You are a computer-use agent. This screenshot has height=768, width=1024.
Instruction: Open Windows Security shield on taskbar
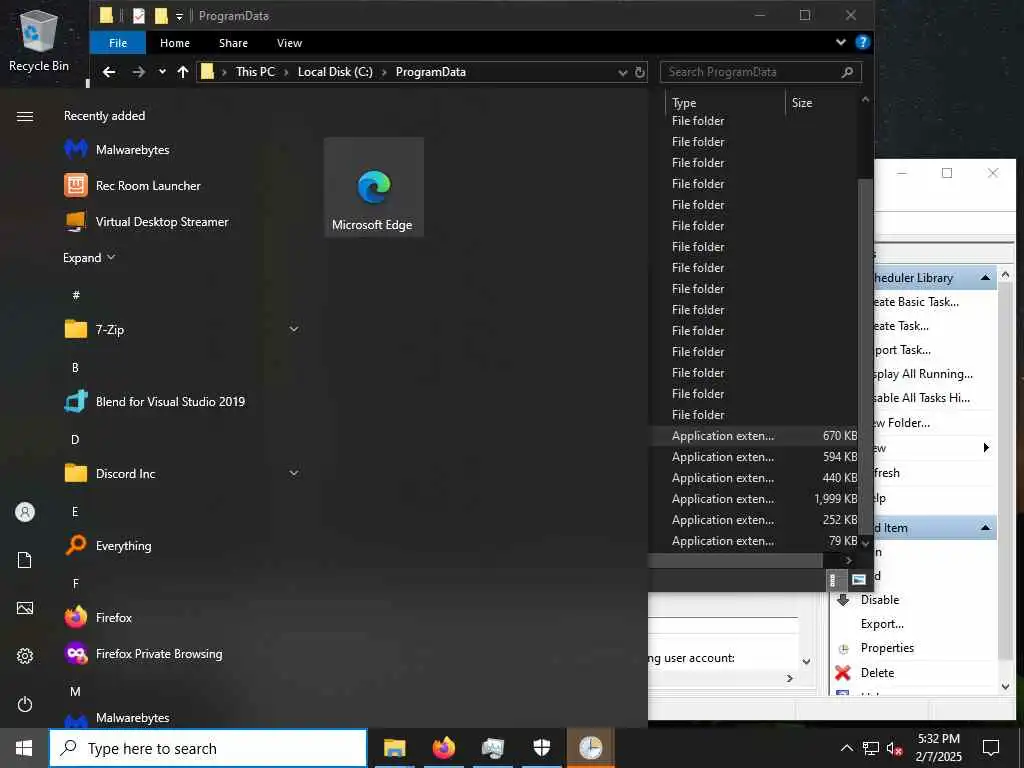(x=541, y=748)
